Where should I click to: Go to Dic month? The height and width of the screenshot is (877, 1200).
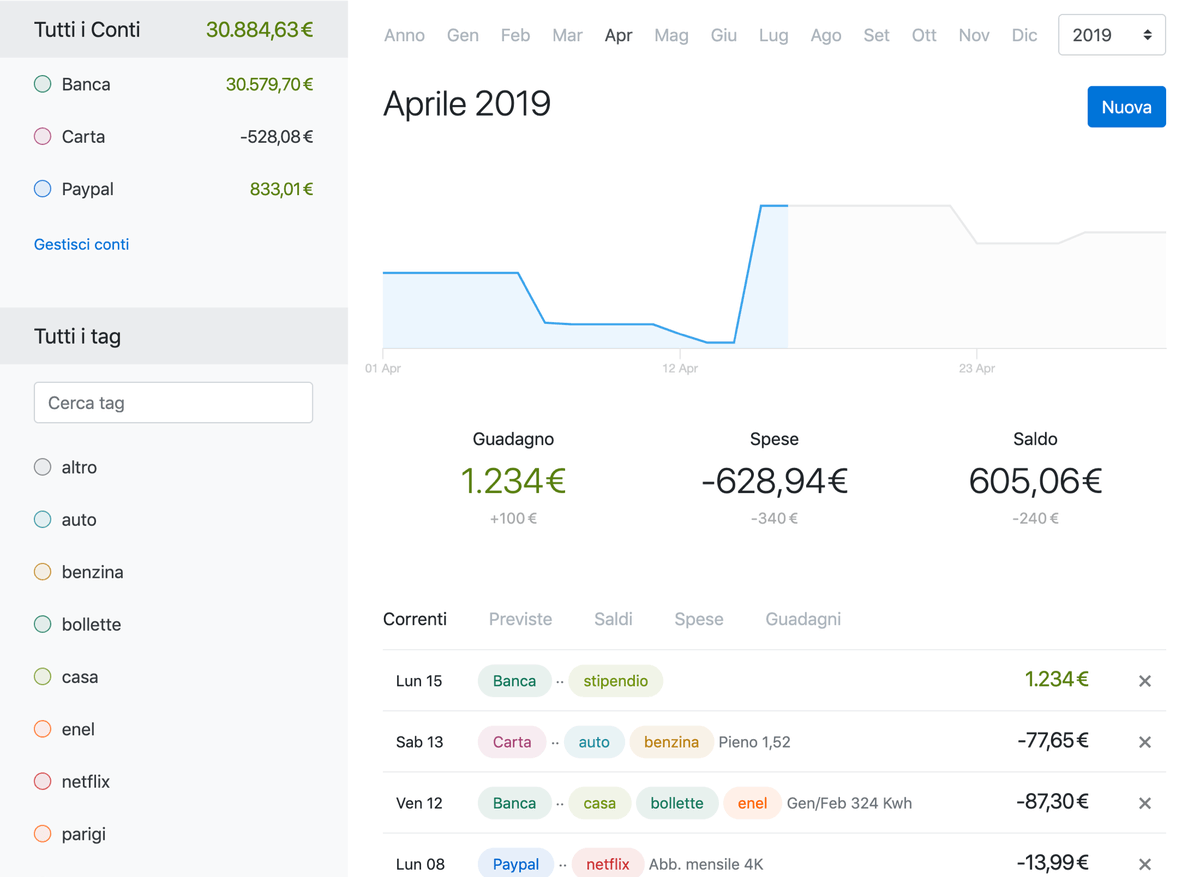tap(1024, 35)
